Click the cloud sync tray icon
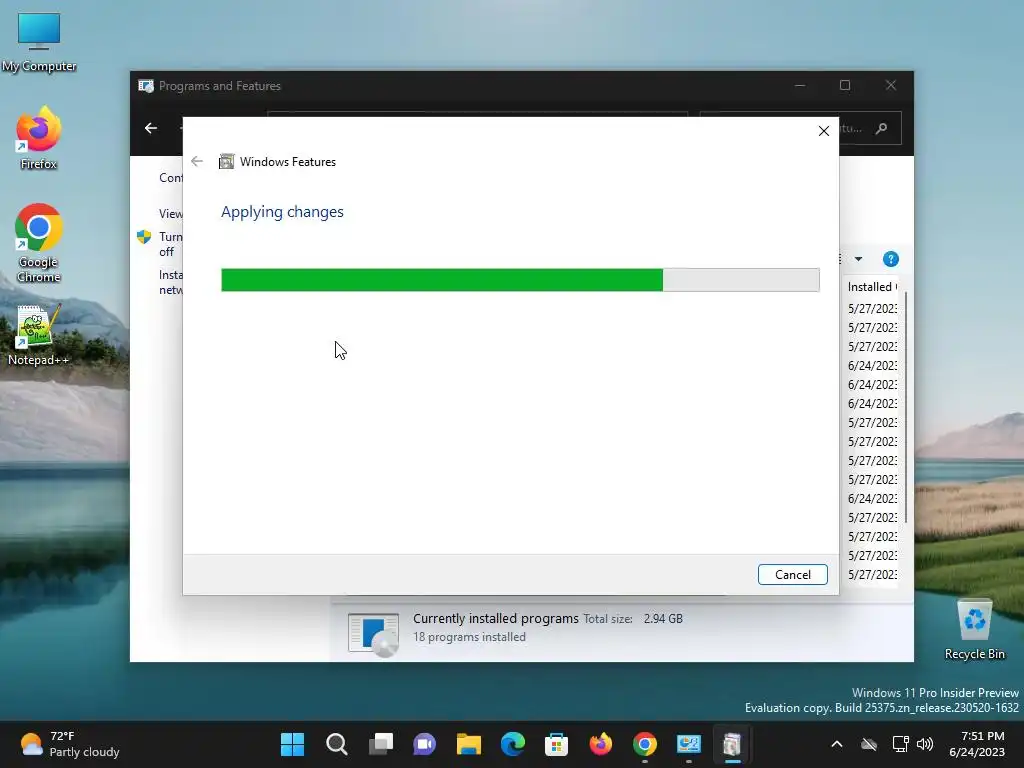The image size is (1024, 768). point(869,744)
